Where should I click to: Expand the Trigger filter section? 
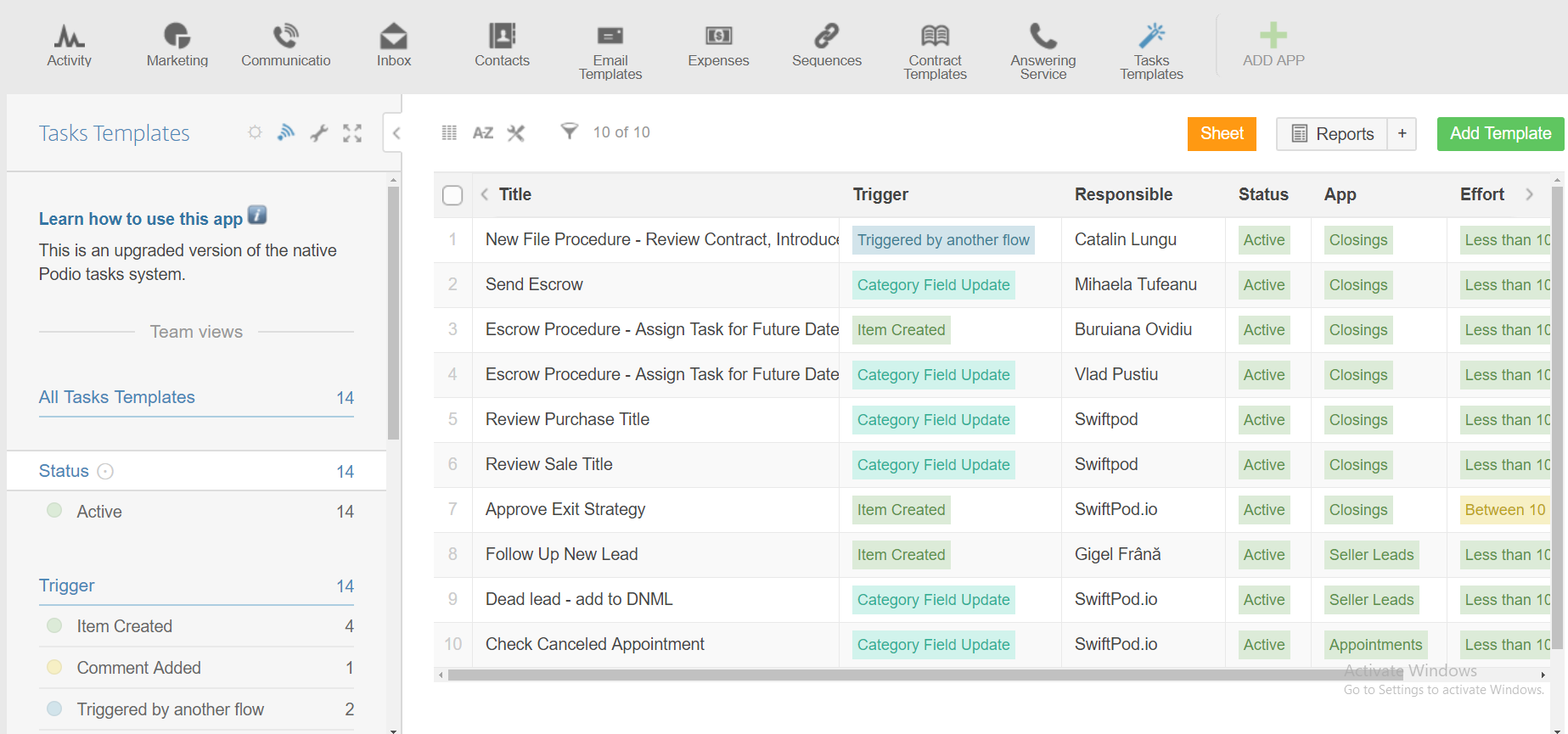pyautogui.click(x=66, y=586)
